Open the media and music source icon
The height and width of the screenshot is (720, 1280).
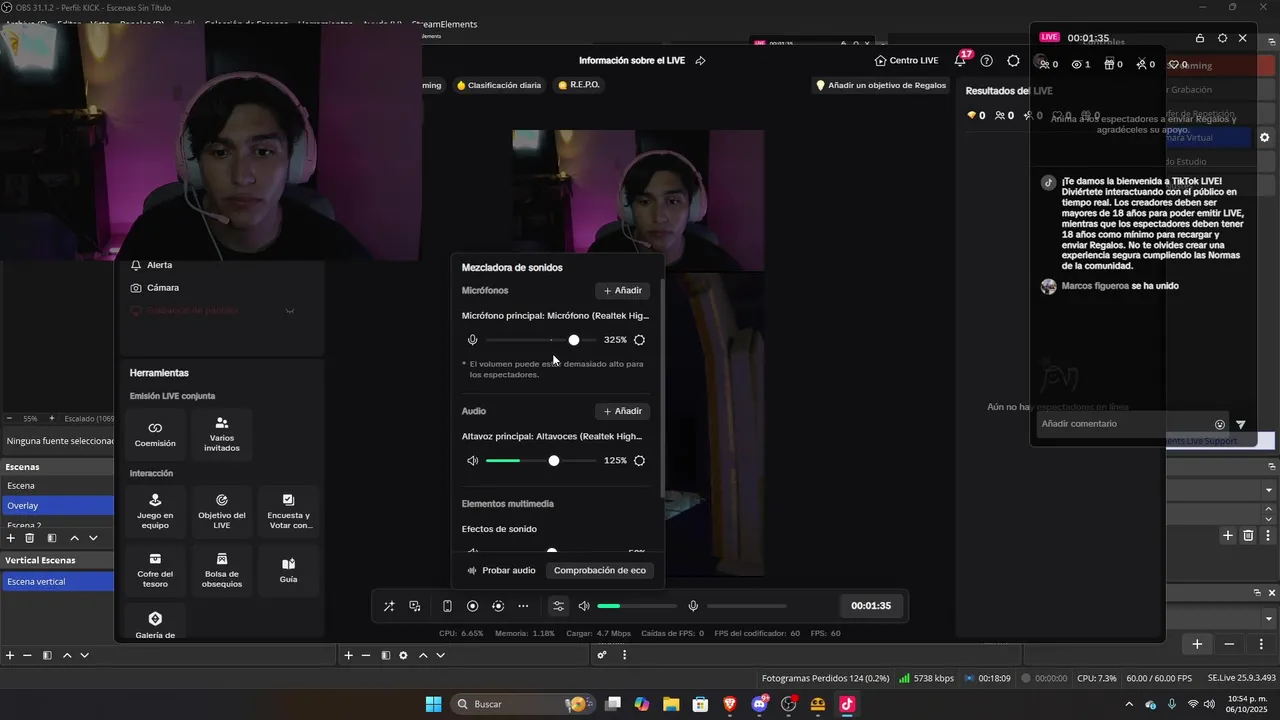click(415, 606)
